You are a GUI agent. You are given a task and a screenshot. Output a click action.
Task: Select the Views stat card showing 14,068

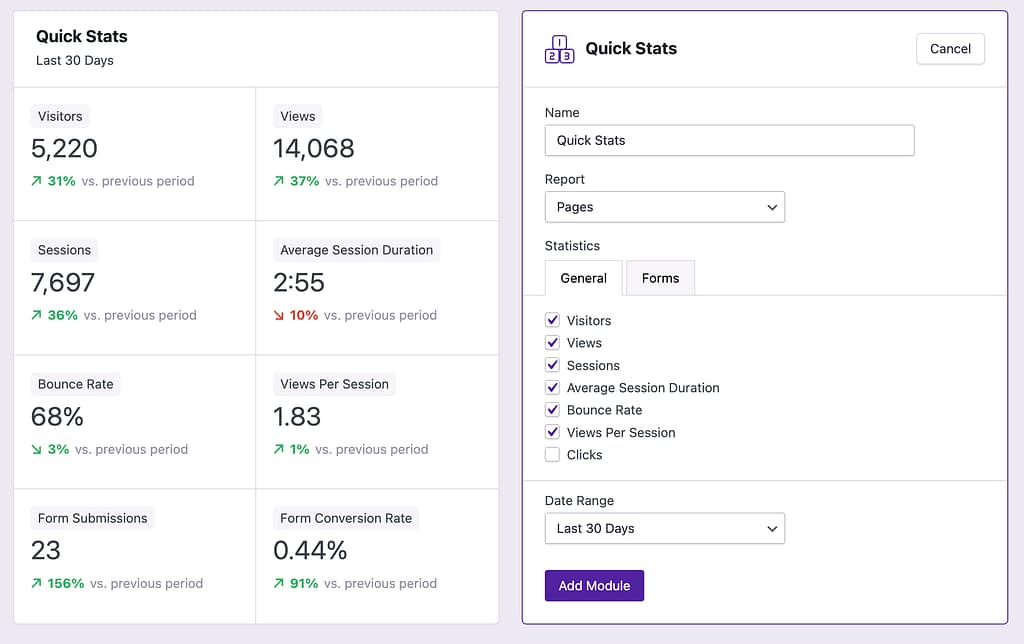[377, 150]
